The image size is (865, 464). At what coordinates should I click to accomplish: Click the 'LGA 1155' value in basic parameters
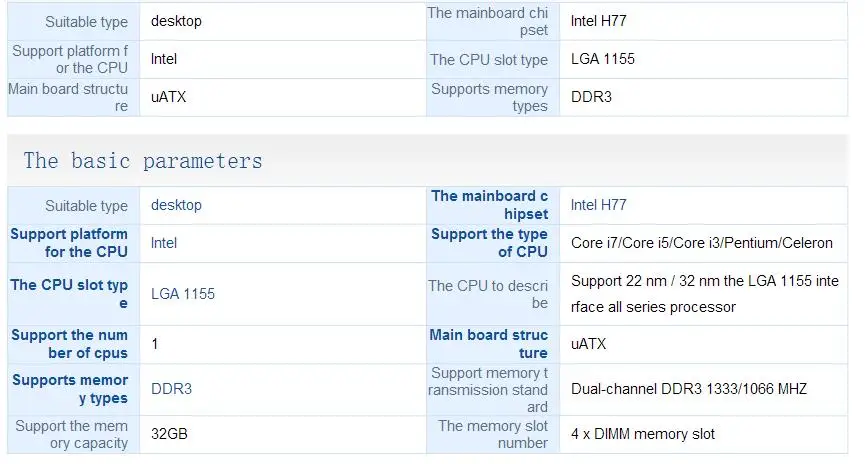click(x=183, y=294)
